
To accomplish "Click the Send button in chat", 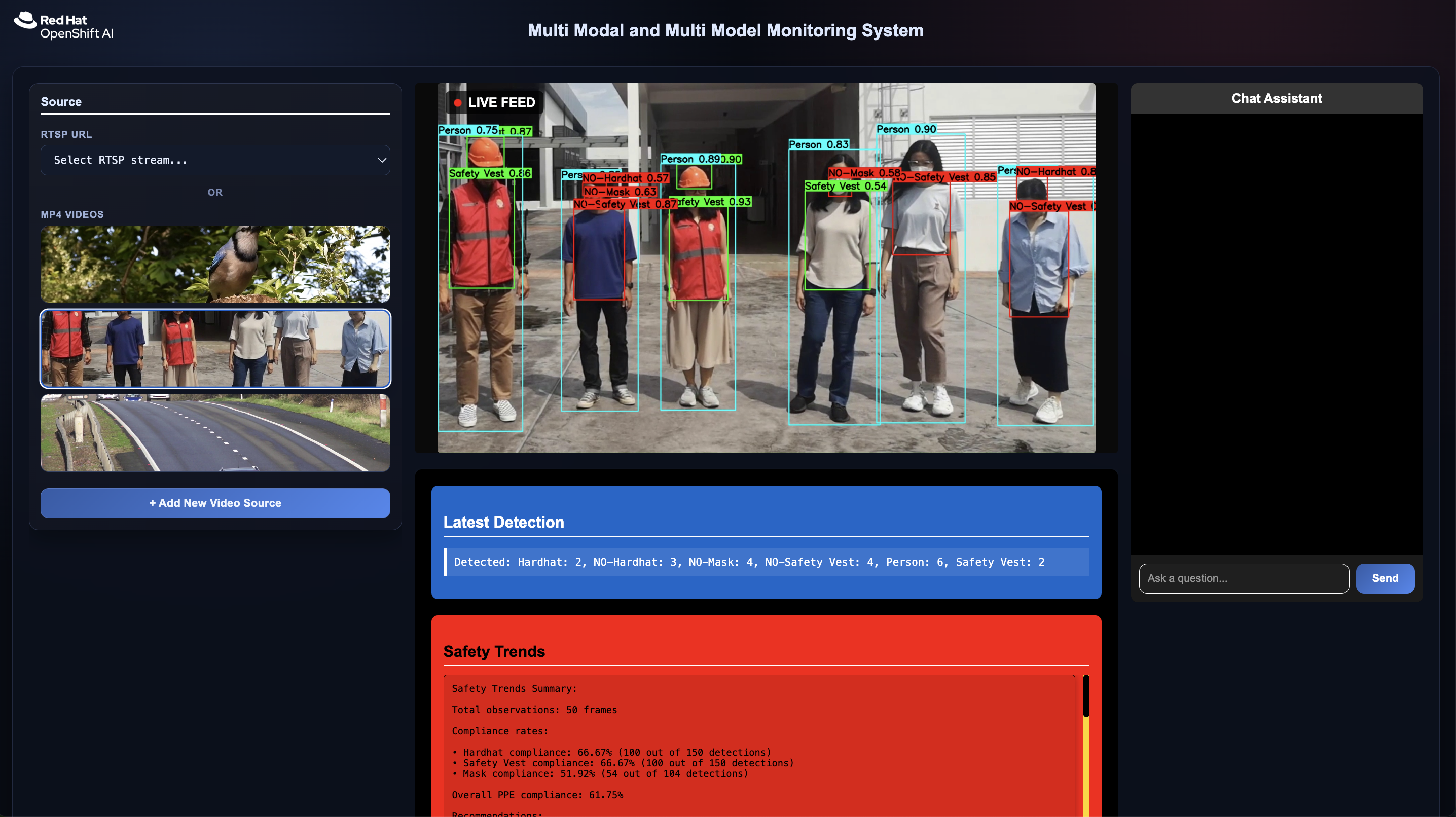I will (x=1385, y=578).
